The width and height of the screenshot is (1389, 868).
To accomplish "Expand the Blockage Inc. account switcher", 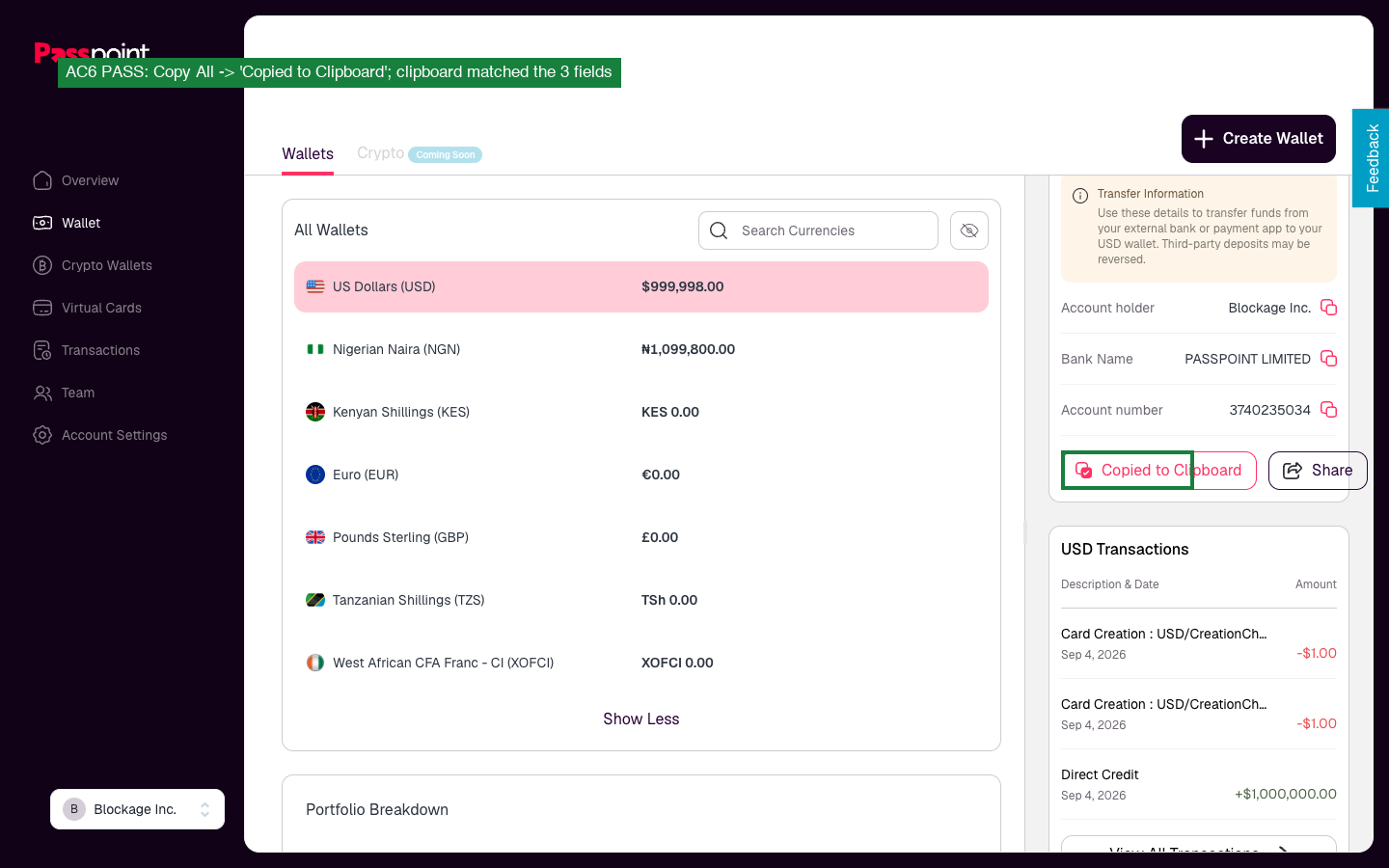I will click(137, 809).
